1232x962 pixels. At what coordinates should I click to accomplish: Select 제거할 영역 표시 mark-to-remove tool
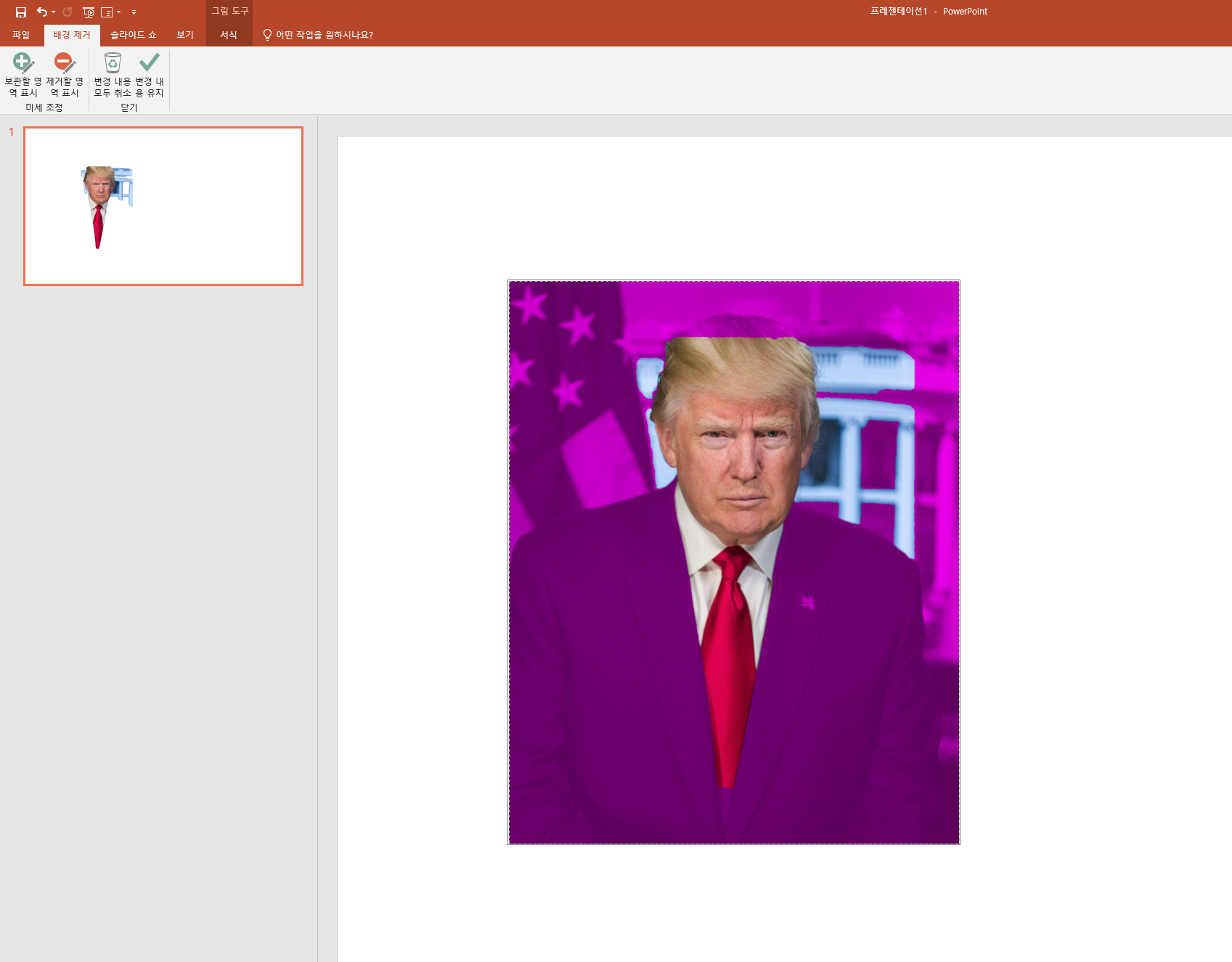click(65, 75)
